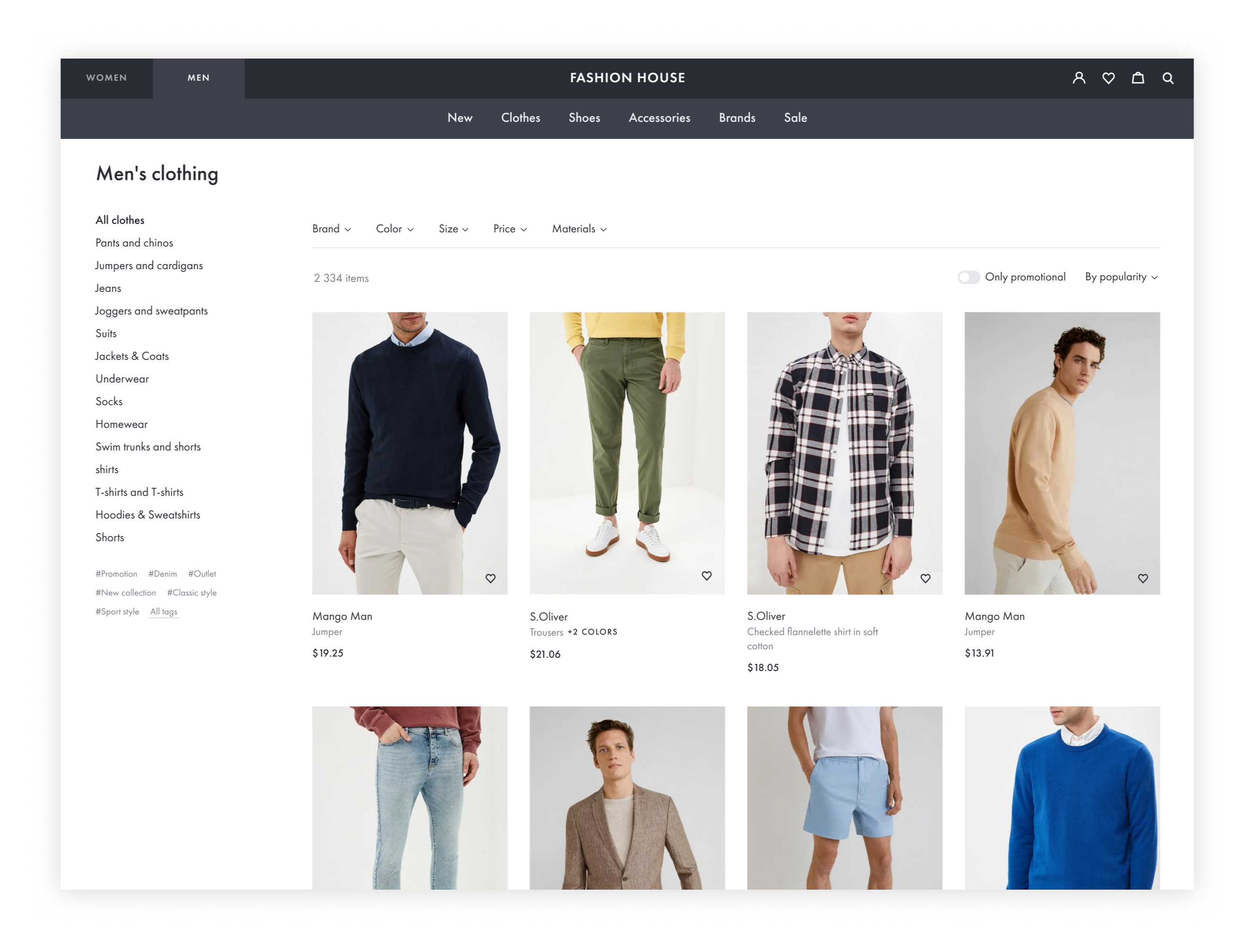Open the navy jumper product photo

(409, 453)
